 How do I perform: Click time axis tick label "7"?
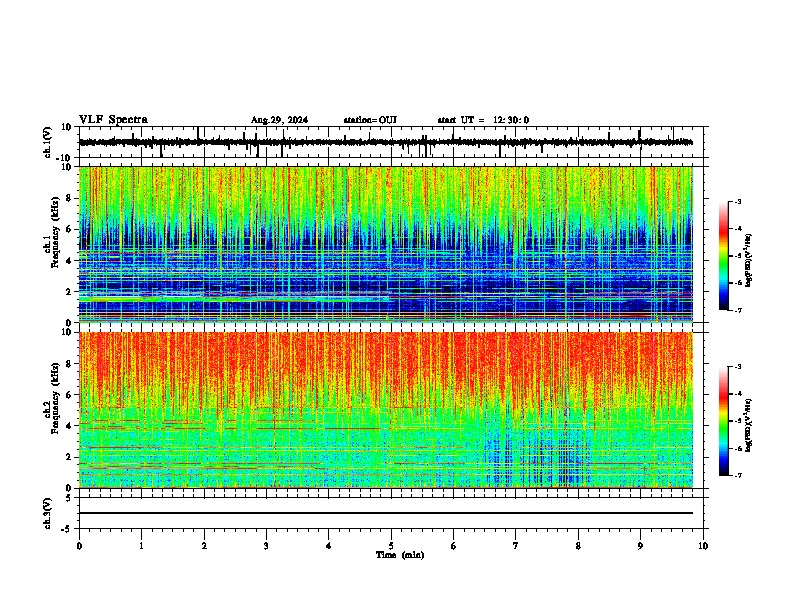point(516,546)
